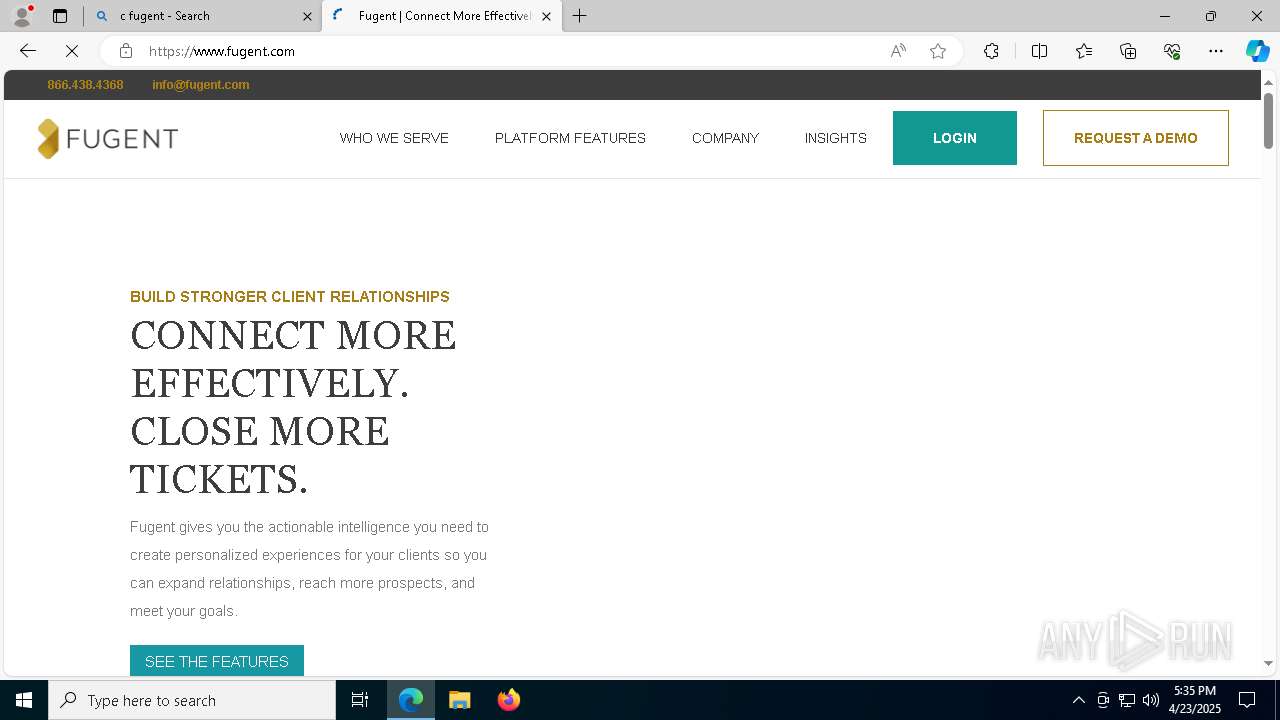Open the notification center icon
The width and height of the screenshot is (1280, 720).
[1247, 700]
